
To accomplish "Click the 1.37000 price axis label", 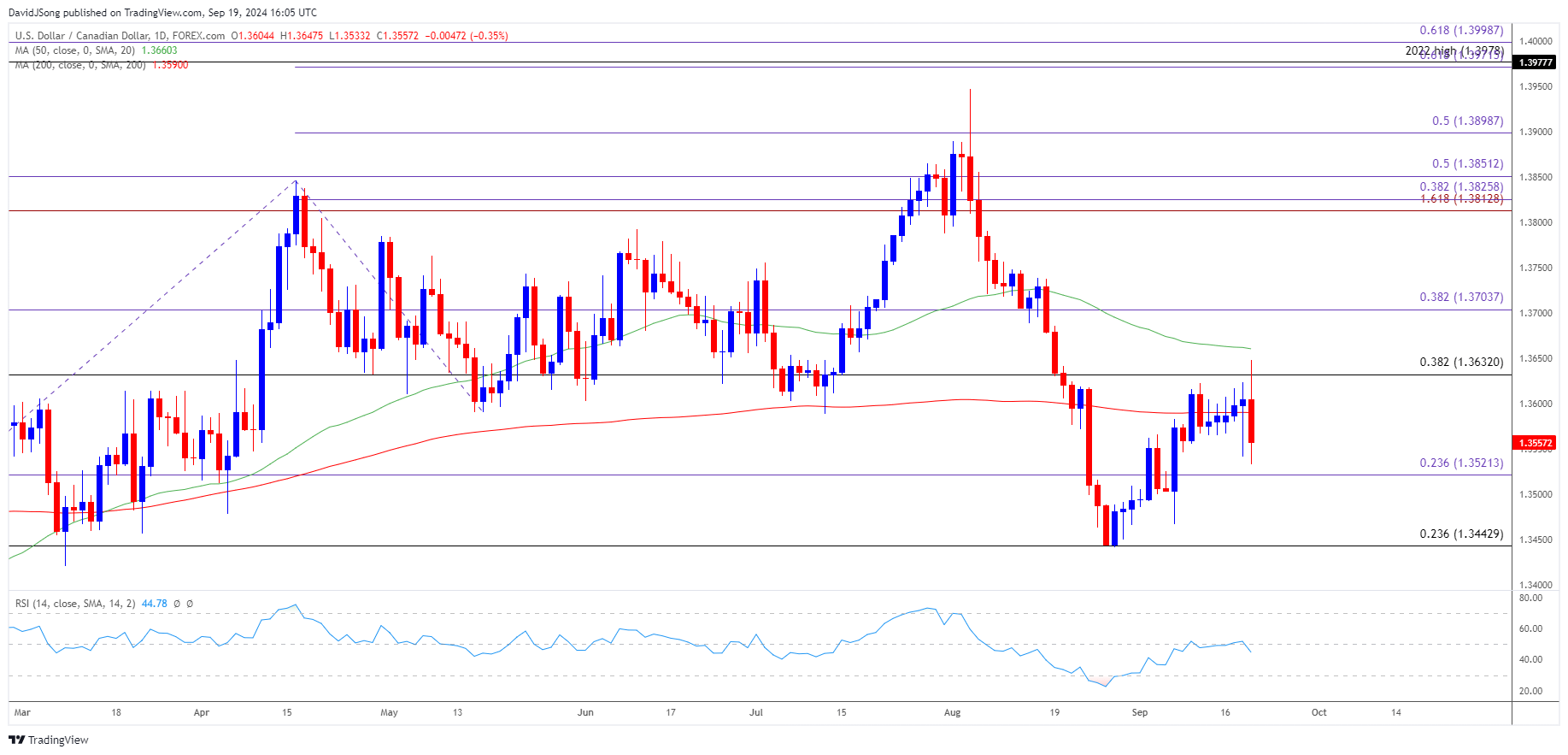I will click(x=1536, y=313).
